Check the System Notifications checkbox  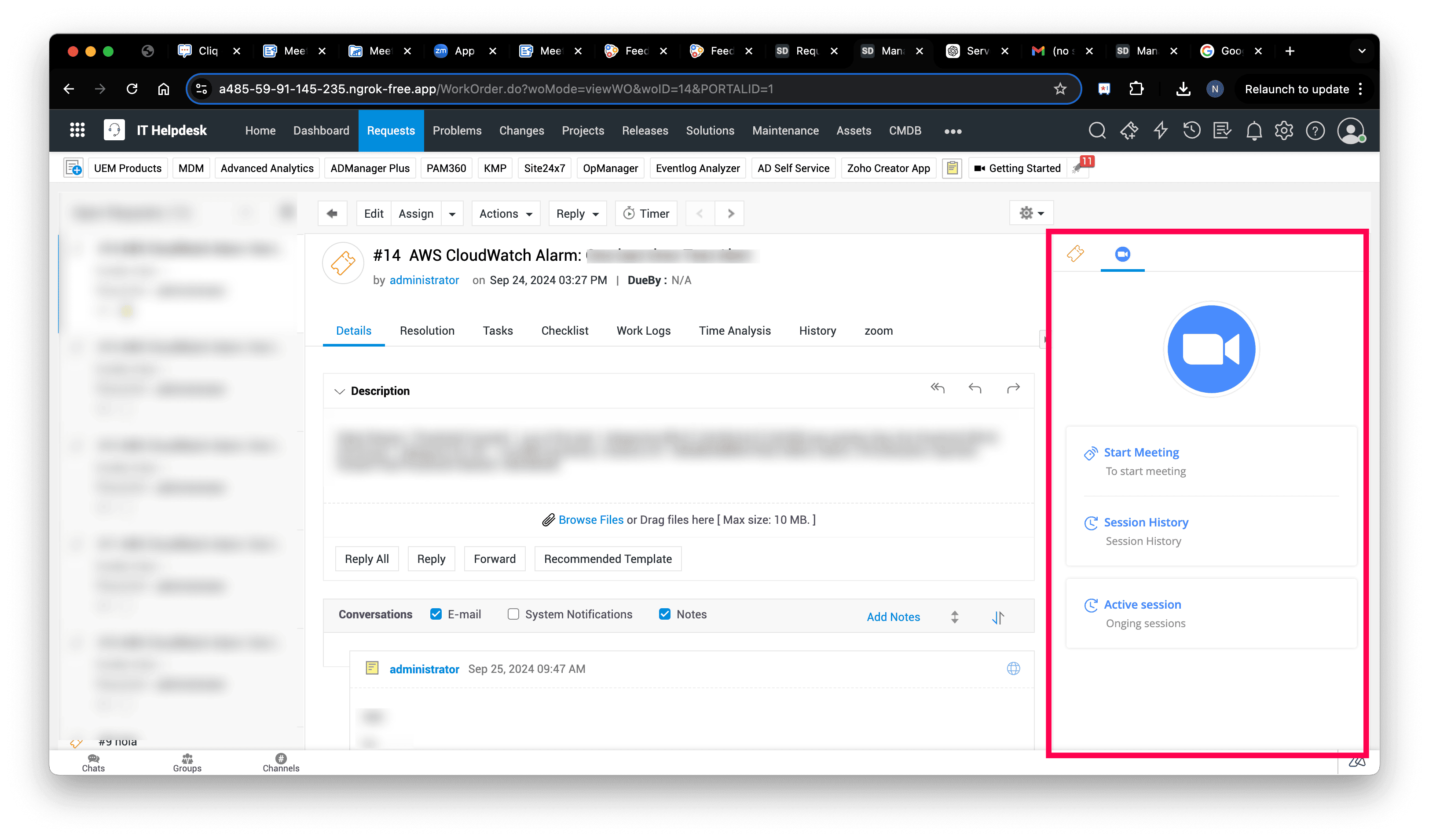[x=513, y=614]
